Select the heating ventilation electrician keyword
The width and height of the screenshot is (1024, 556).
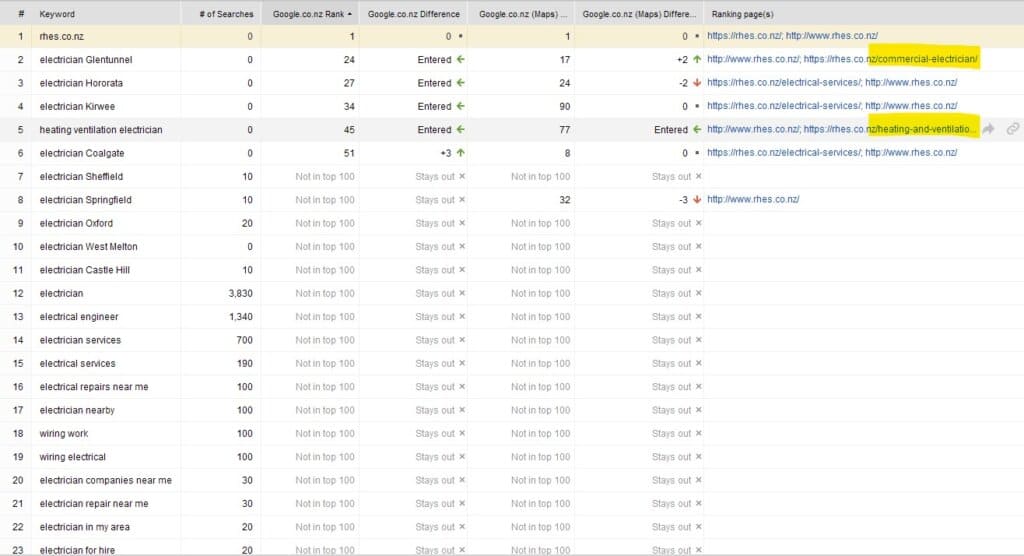coord(101,129)
